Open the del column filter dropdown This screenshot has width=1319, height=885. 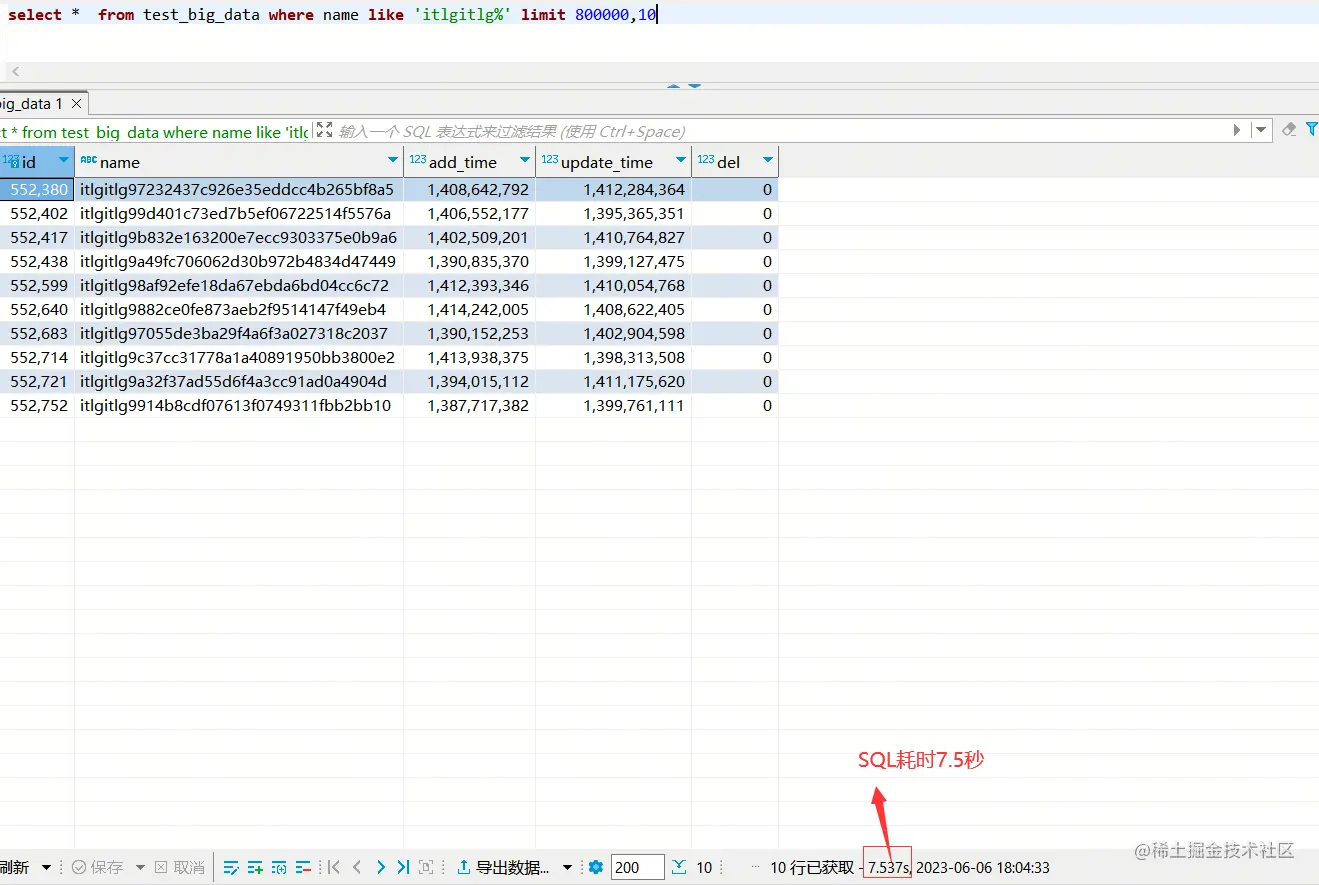click(x=768, y=161)
